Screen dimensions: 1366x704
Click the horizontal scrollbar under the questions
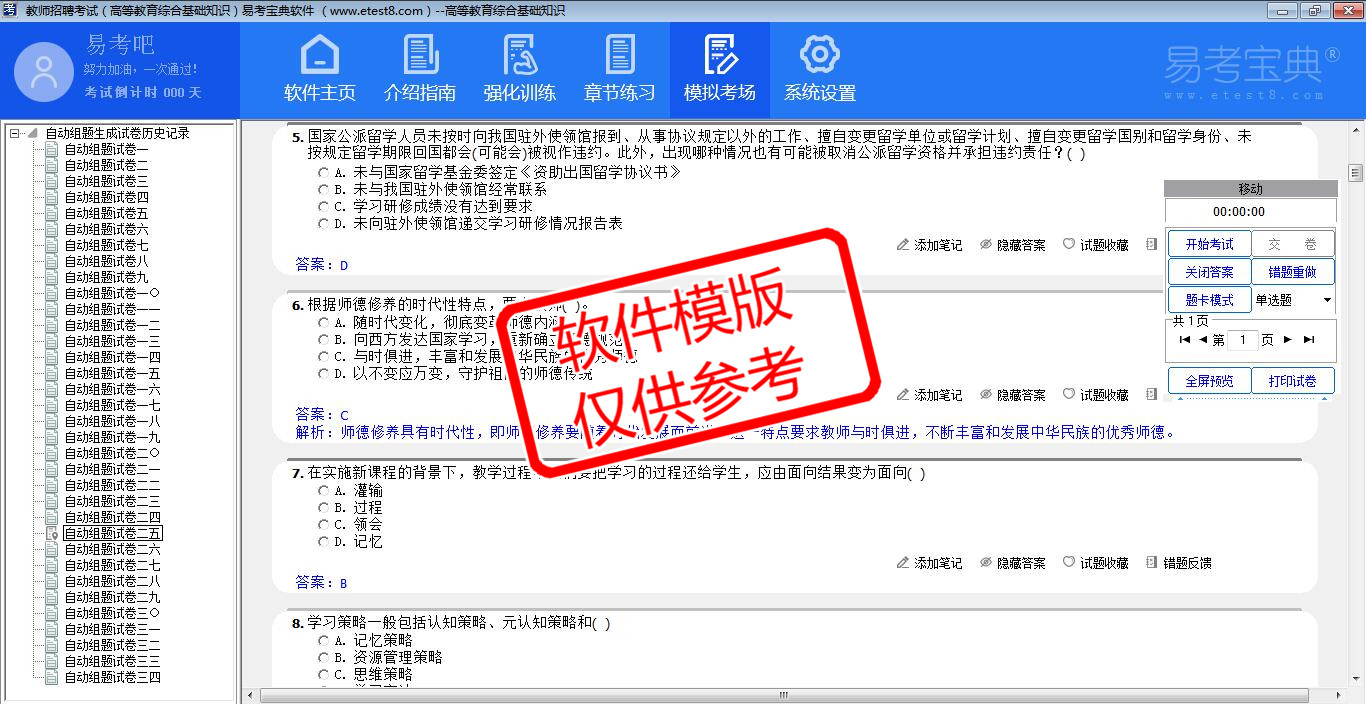(784, 695)
